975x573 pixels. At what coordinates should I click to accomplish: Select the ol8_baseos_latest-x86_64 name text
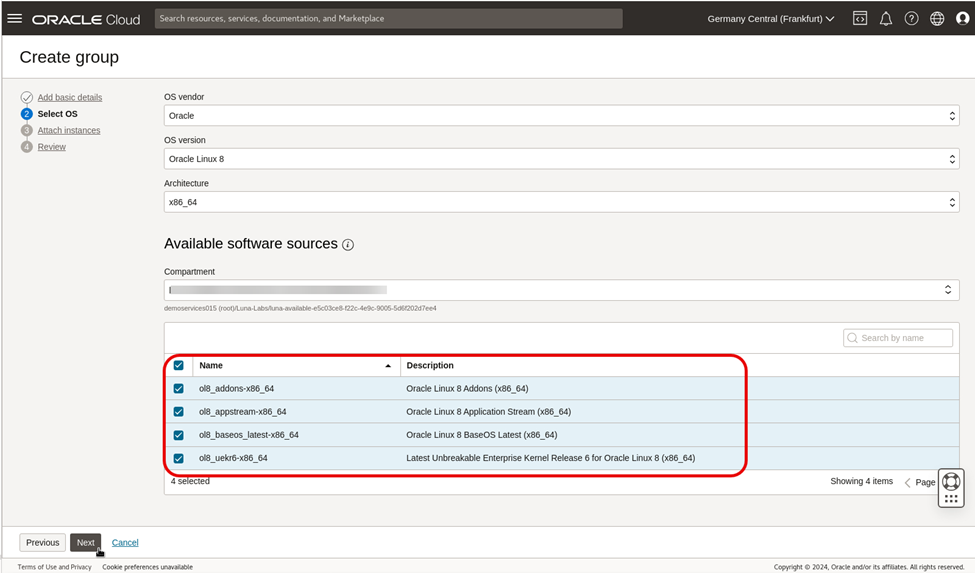249,435
